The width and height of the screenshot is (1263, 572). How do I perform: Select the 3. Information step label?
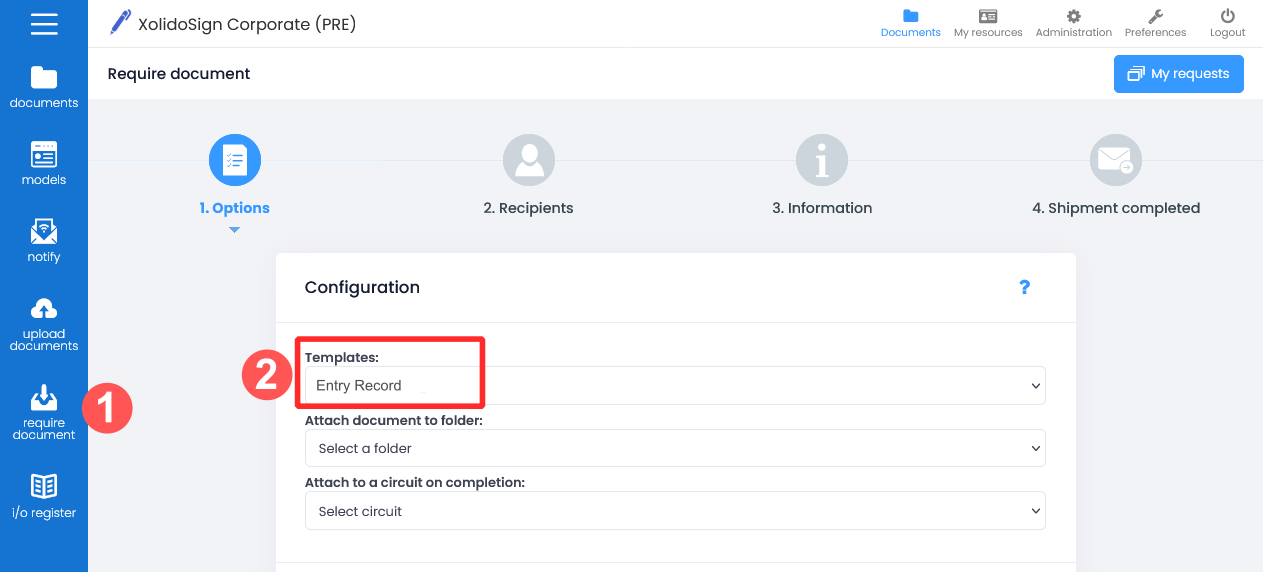822,208
